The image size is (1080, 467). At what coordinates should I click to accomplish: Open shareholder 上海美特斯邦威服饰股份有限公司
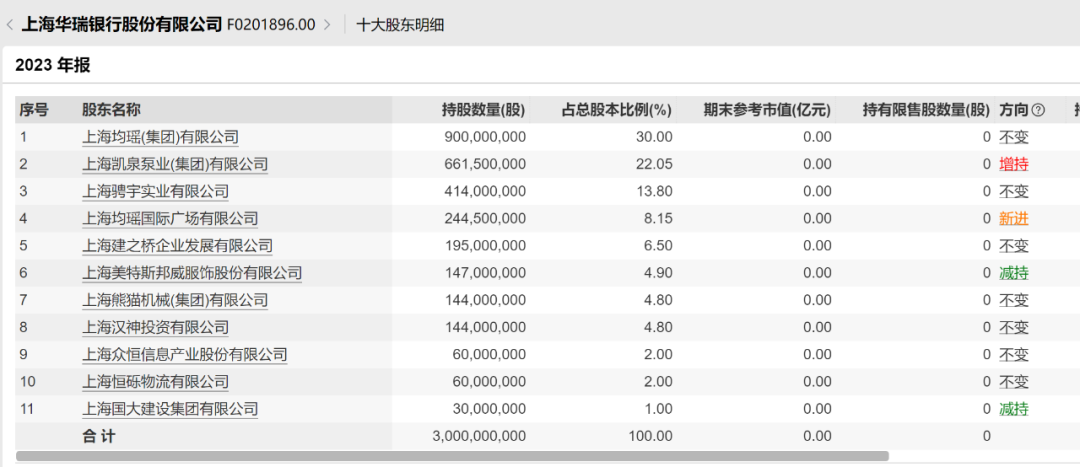click(192, 273)
